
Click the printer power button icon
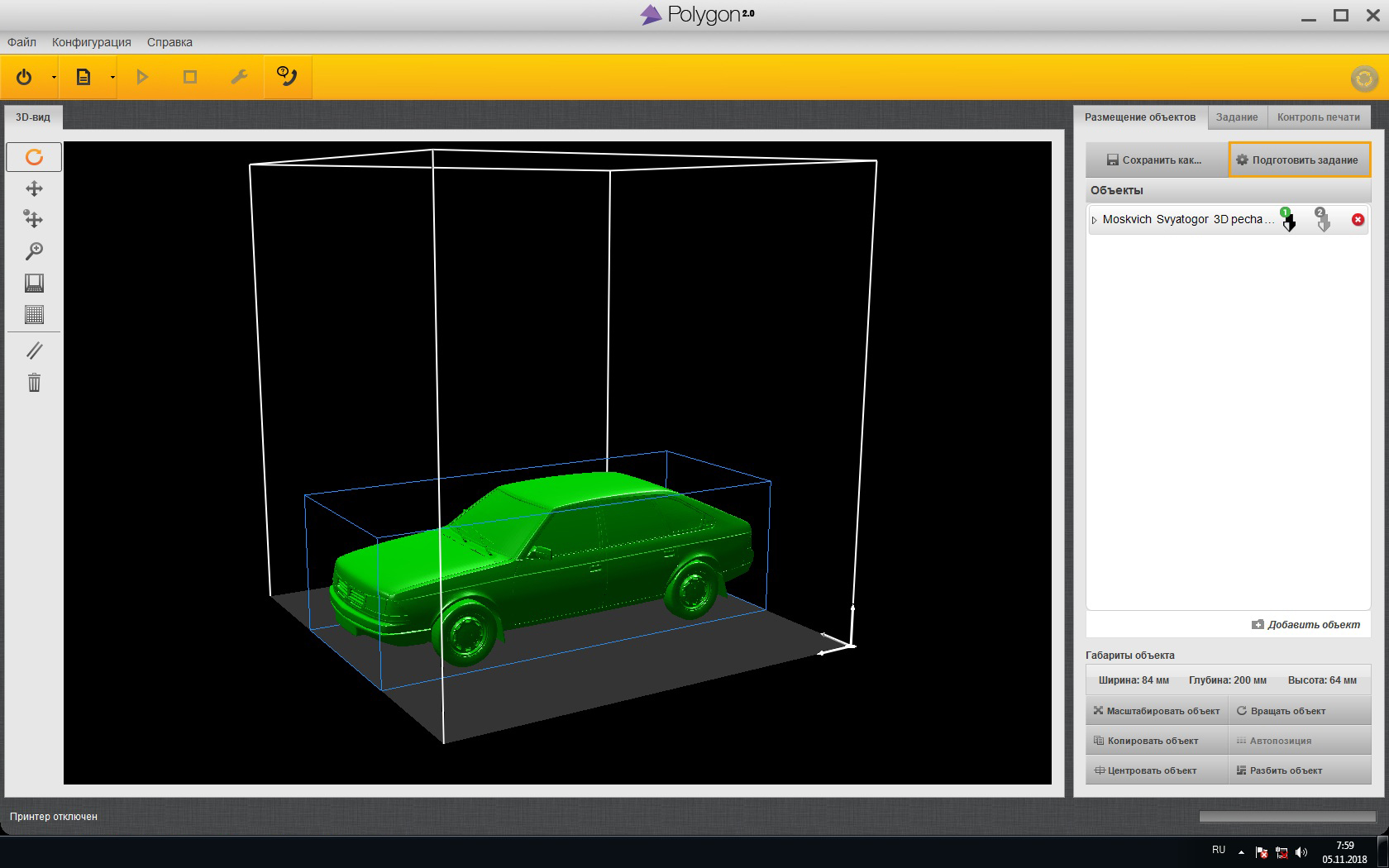click(24, 77)
